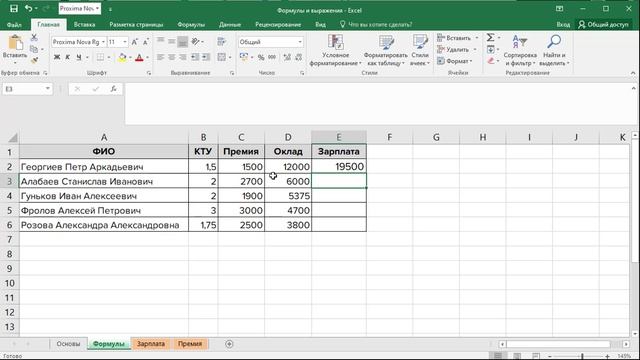The width and height of the screenshot is (640, 360).
Task: Click the Clear eraser icon
Action: tap(491, 61)
